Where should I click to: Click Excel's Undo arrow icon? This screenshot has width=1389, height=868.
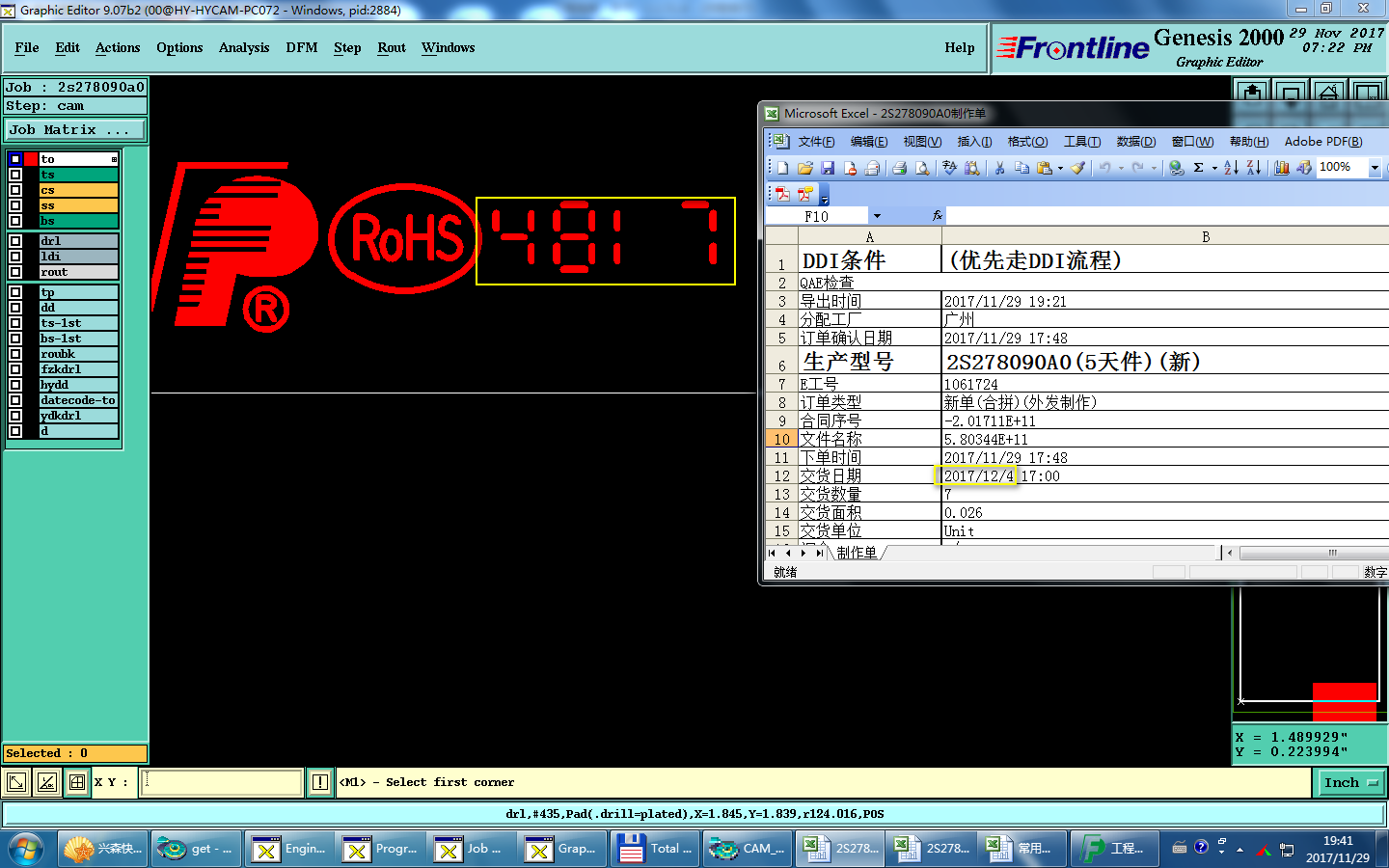point(1105,168)
